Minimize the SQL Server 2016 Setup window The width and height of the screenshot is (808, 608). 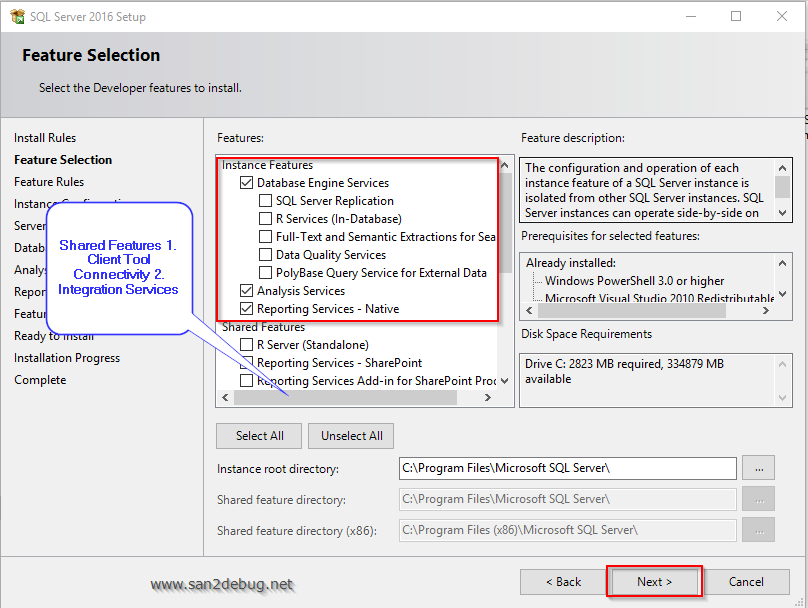(691, 16)
